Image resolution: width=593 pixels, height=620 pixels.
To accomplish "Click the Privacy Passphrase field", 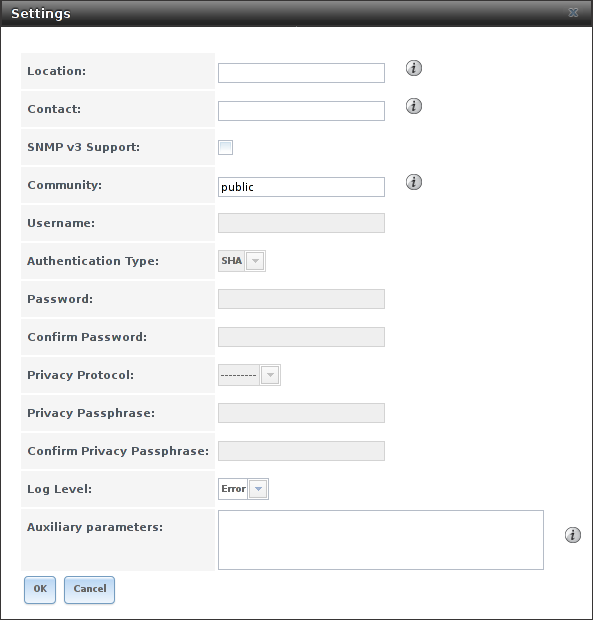I will pyautogui.click(x=301, y=413).
